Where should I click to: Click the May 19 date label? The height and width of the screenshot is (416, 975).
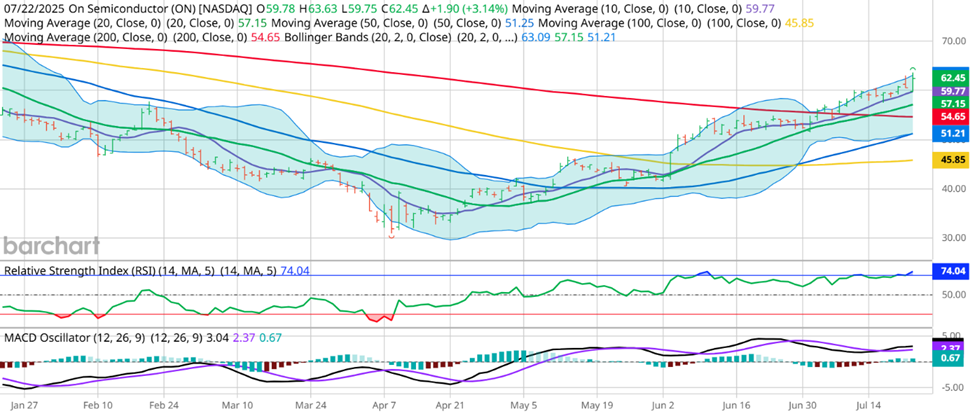coord(596,404)
